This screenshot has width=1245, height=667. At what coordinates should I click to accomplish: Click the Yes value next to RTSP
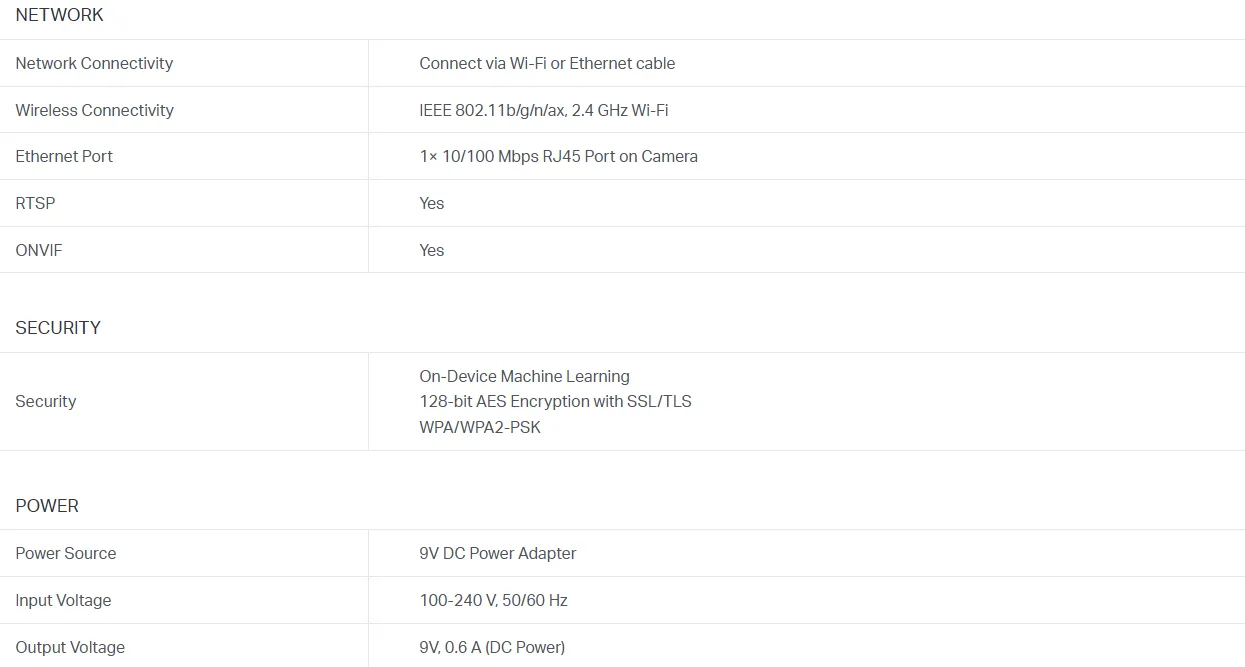432,203
